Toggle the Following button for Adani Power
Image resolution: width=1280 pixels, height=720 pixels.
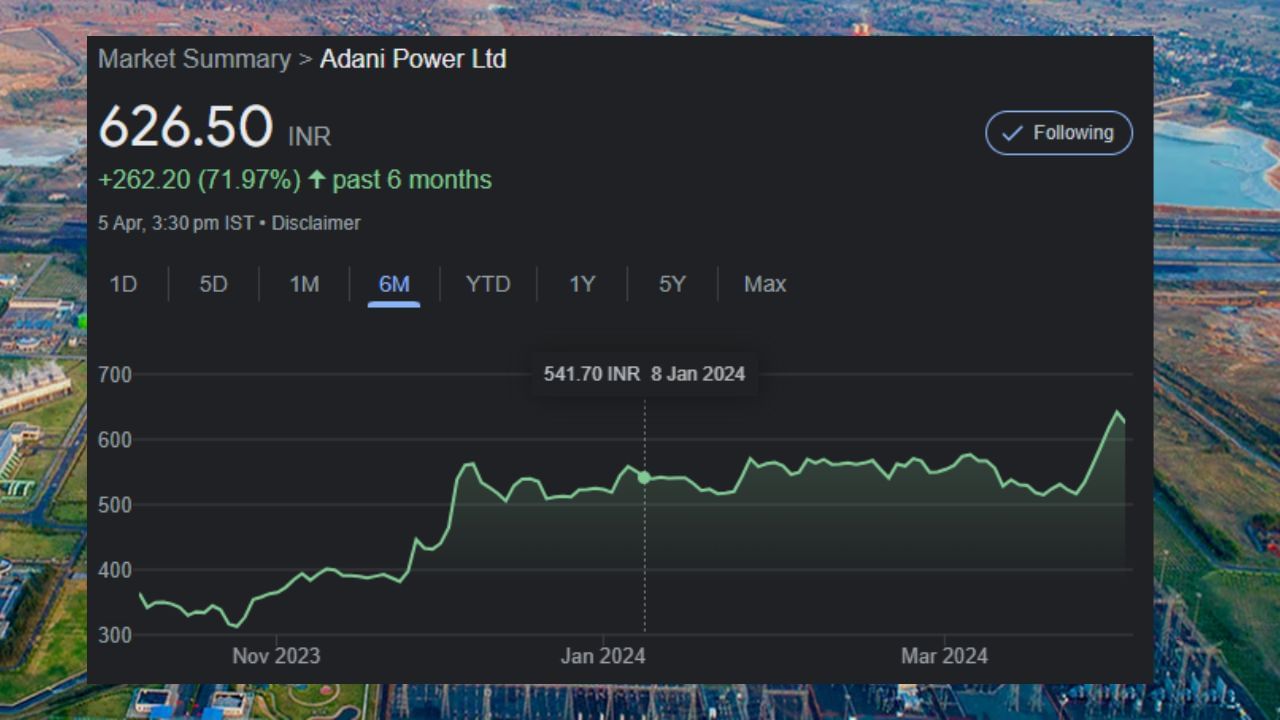[x=1059, y=133]
